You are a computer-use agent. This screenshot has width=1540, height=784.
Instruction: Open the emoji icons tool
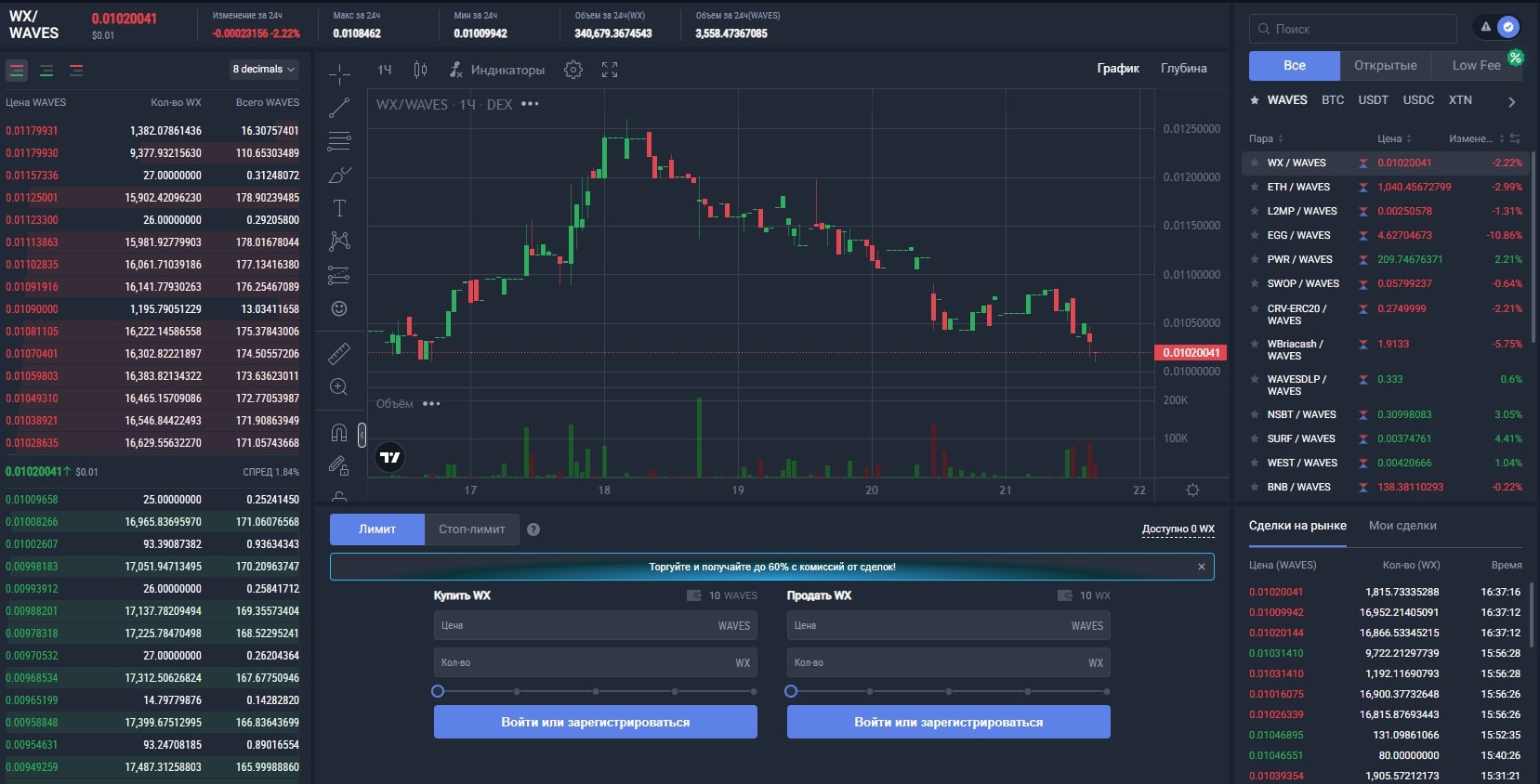pyautogui.click(x=339, y=308)
